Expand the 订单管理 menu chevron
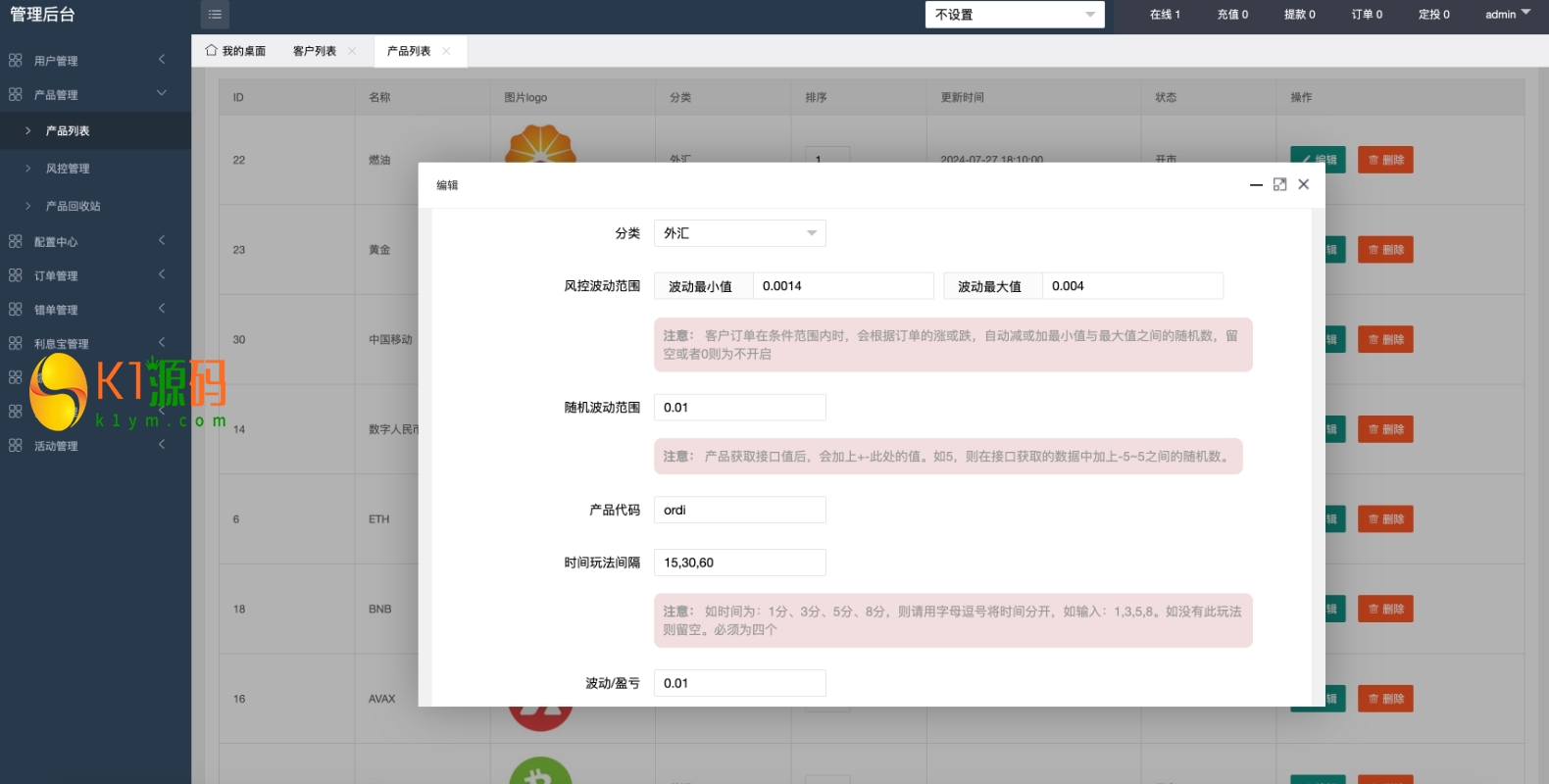Image resolution: width=1549 pixels, height=784 pixels. [x=162, y=274]
